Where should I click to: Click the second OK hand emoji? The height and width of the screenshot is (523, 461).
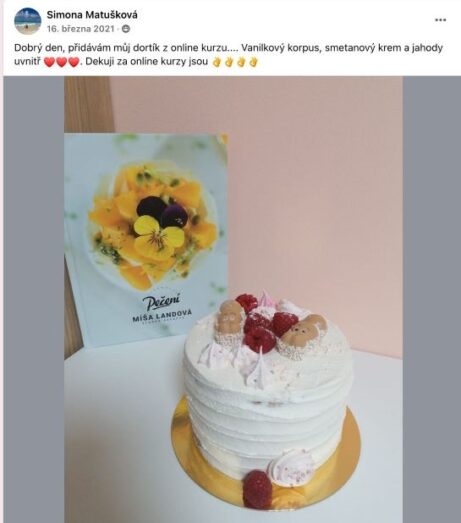229,62
